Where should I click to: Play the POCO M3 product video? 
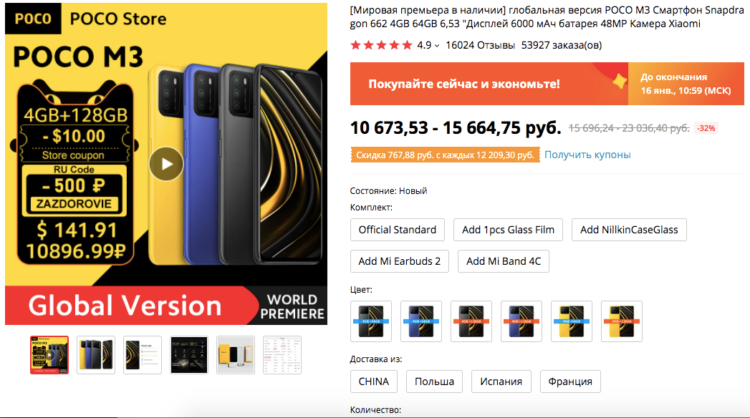[x=166, y=164]
